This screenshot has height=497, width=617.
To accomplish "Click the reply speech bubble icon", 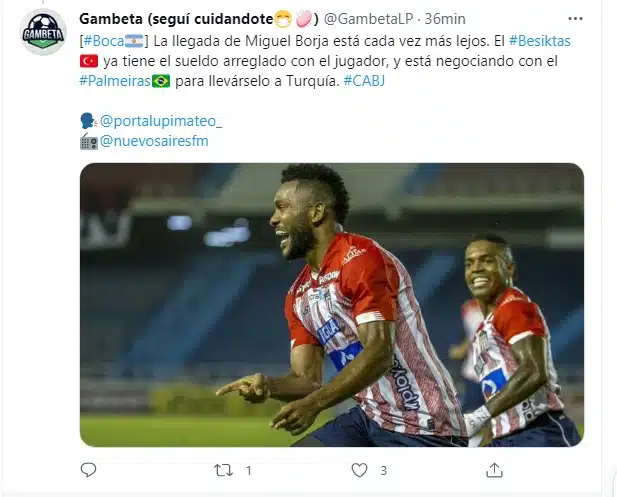I will pos(88,470).
